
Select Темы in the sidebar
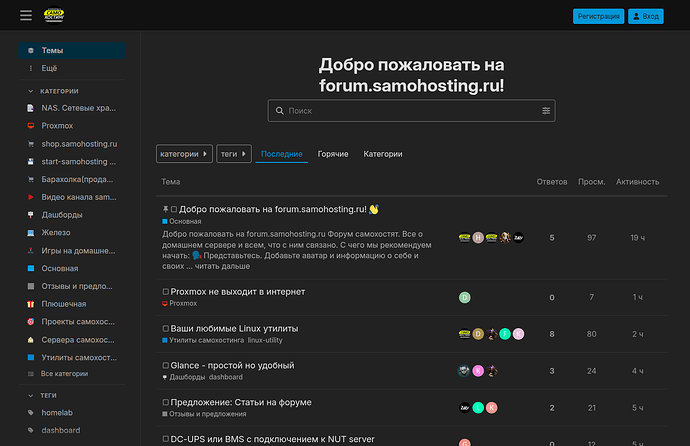(72, 51)
